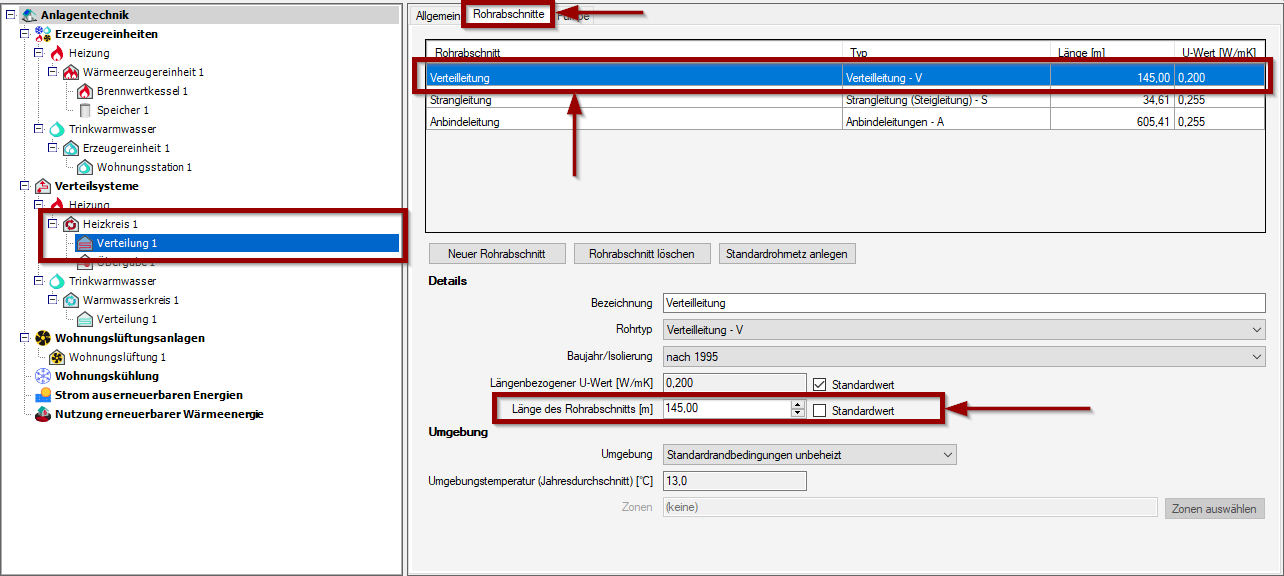Click the Wärmeerzeugereinheit 1 icon
The image size is (1284, 576).
(71, 72)
